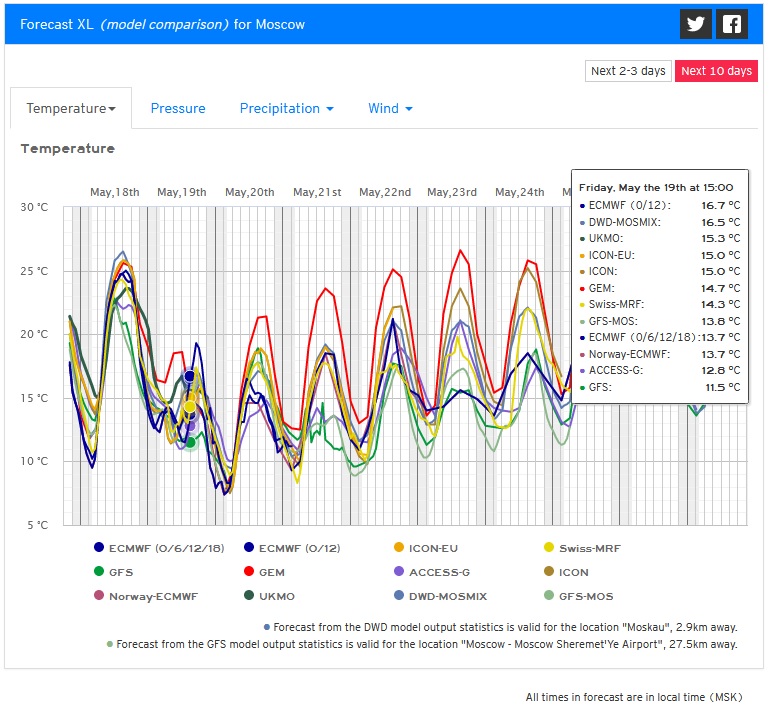Click the Norway-ECMWF legend dot
769x716 pixels.
click(98, 596)
